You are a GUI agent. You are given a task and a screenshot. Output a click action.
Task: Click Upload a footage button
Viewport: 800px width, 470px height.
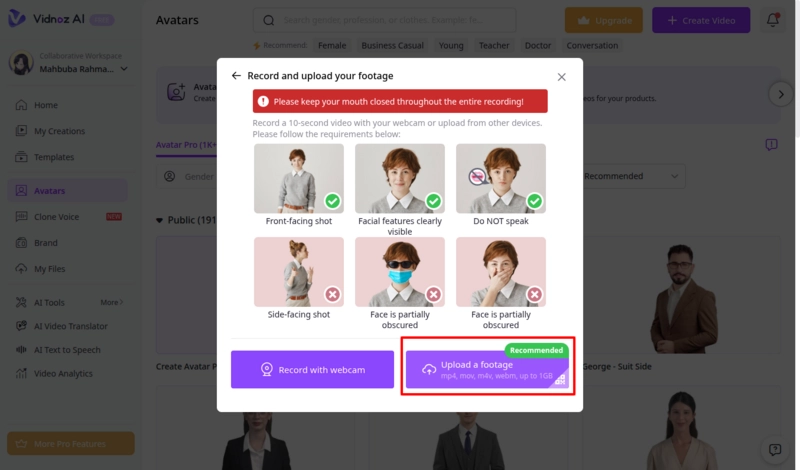[487, 369]
